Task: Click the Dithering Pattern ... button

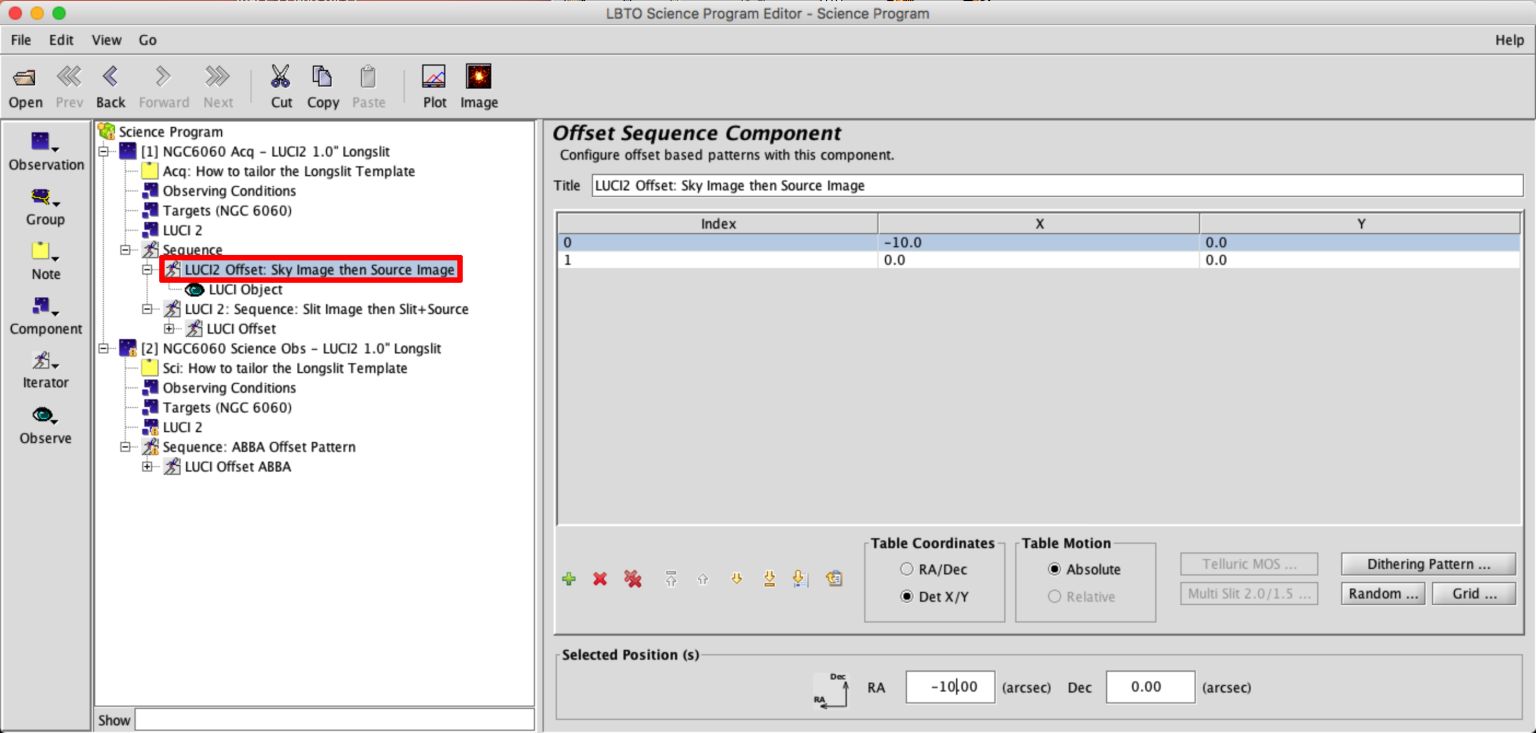Action: coord(1428,564)
